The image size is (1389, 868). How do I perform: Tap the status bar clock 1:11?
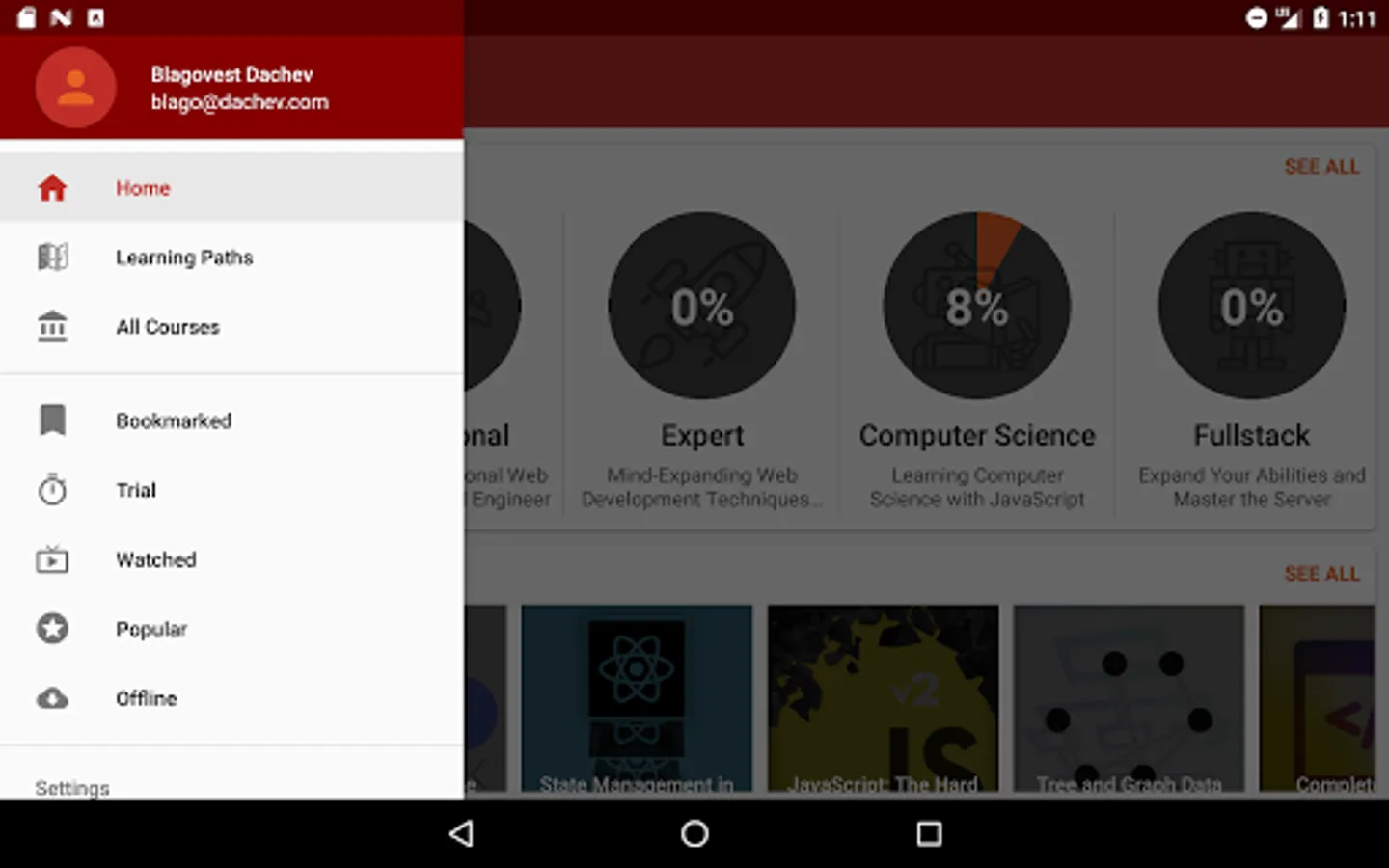click(x=1357, y=18)
